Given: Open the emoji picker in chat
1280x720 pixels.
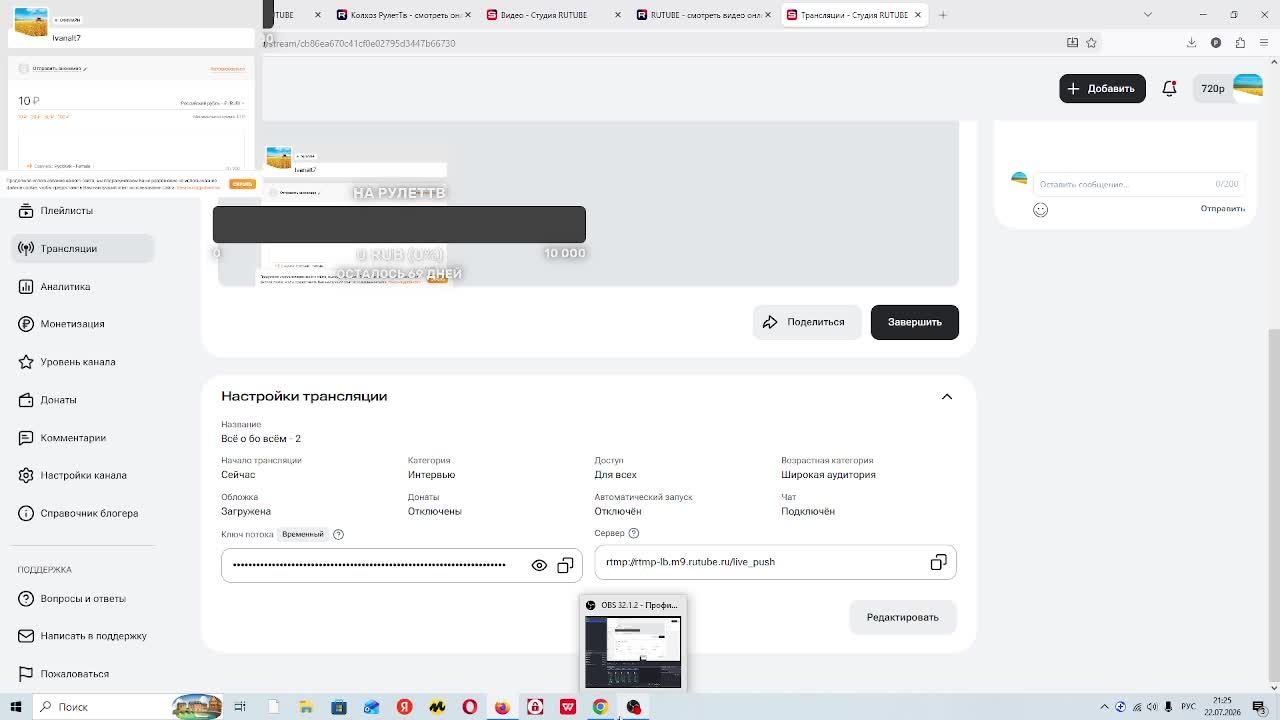Looking at the screenshot, I should 1040,210.
